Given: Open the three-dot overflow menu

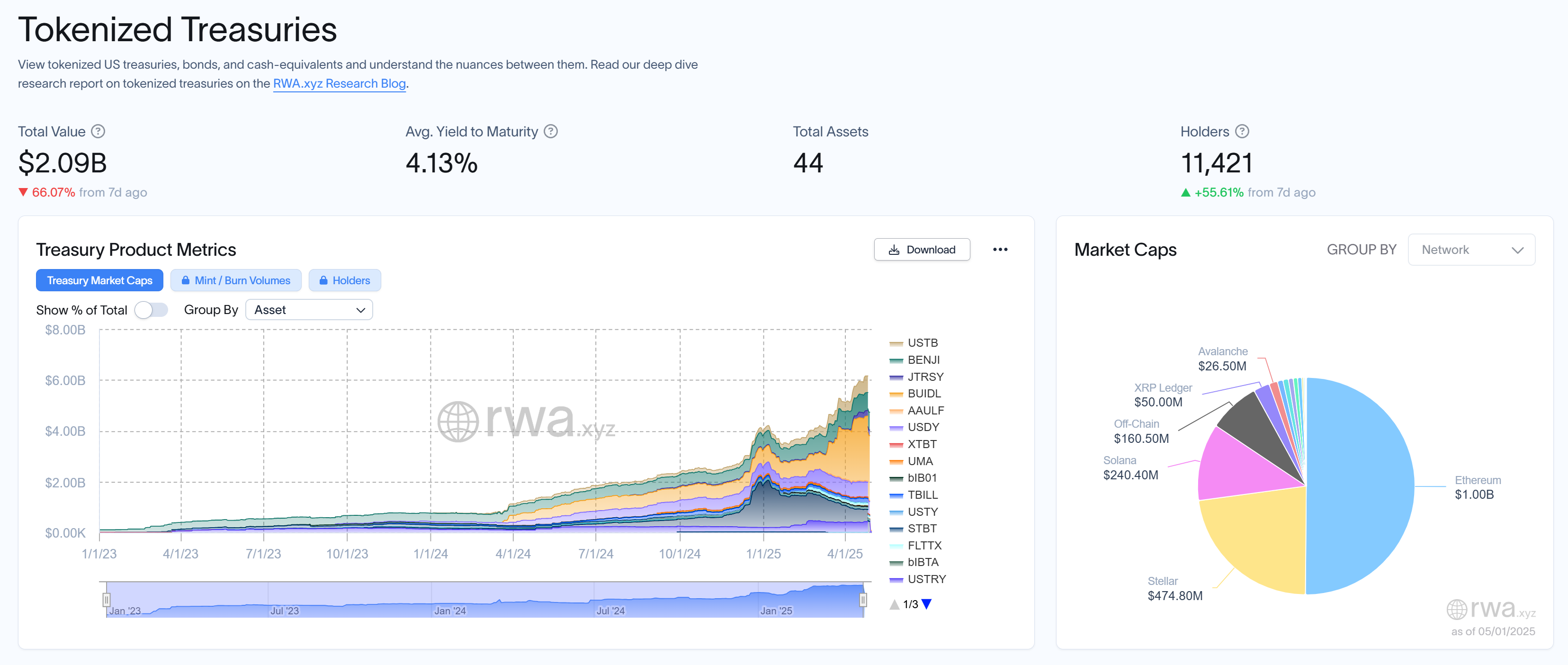Looking at the screenshot, I should tap(1000, 250).
